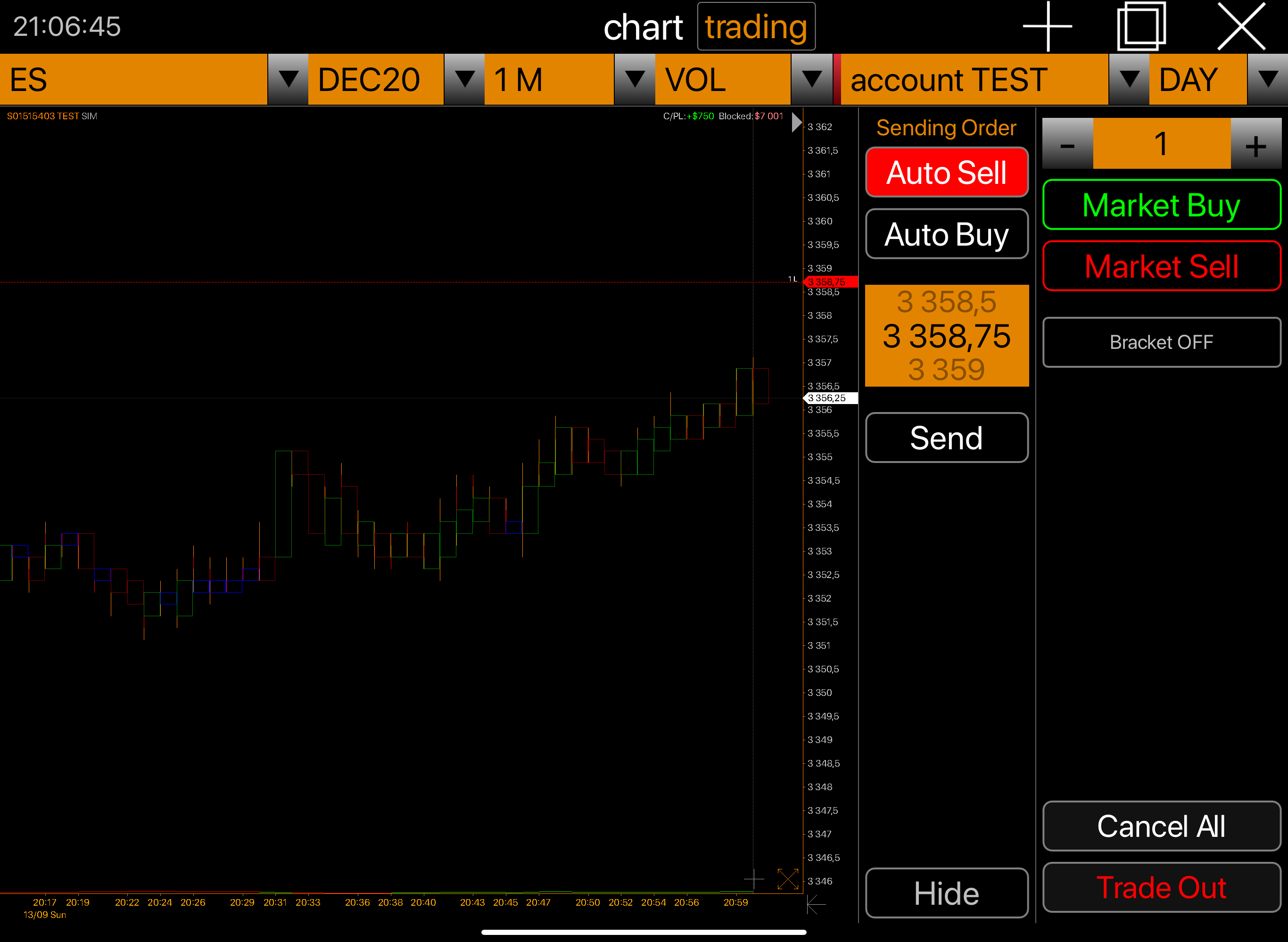1288x942 pixels.
Task: Expand the DEC20 contract dropdown
Action: coord(464,79)
